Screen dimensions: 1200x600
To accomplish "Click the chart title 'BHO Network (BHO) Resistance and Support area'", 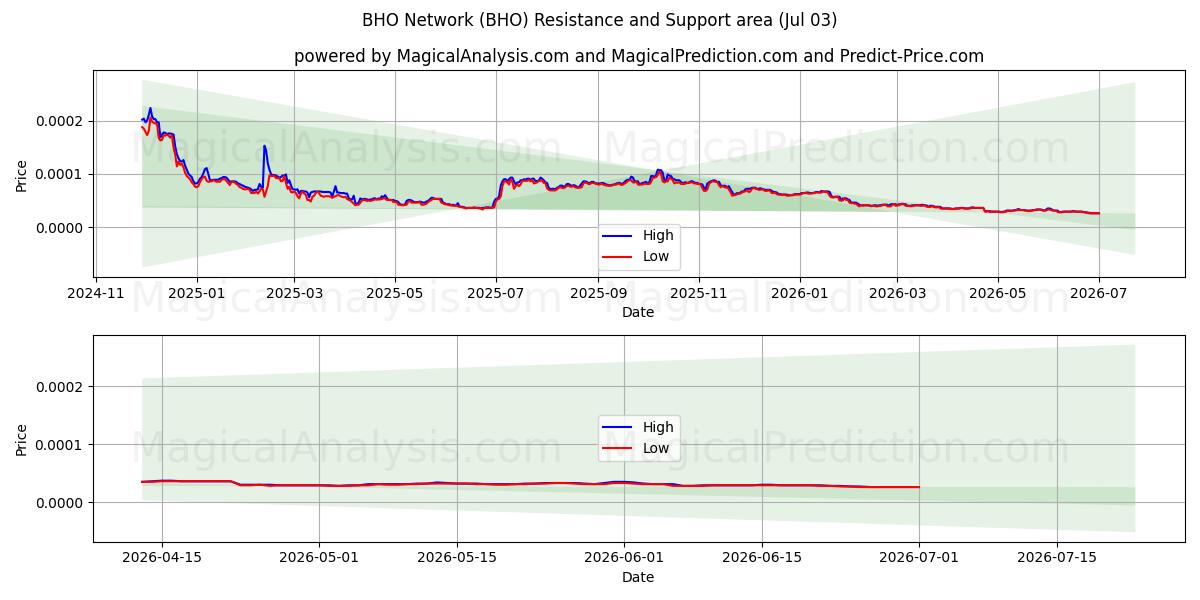I will (x=601, y=20).
